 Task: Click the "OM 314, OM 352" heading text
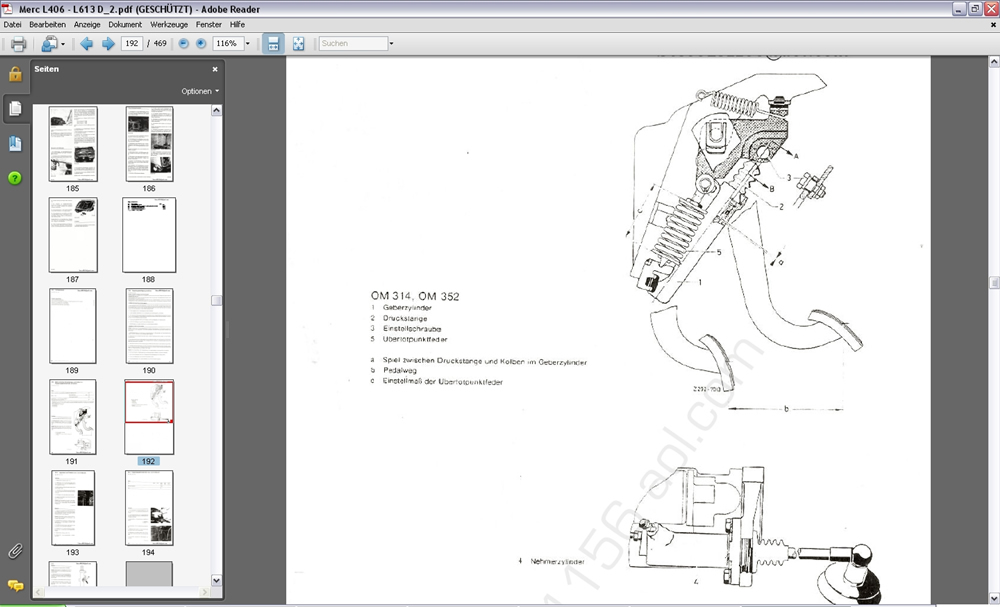click(415, 296)
